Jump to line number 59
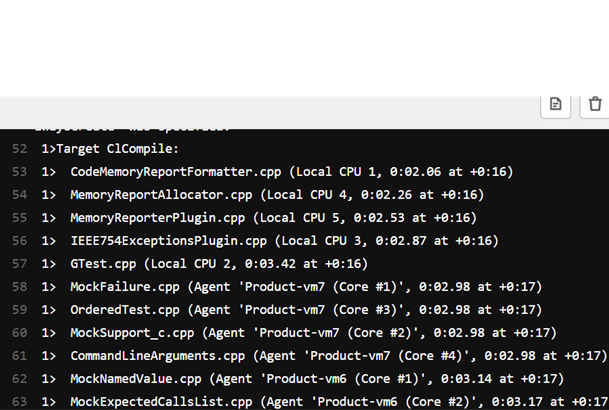This screenshot has width=609, height=410. click(x=20, y=310)
